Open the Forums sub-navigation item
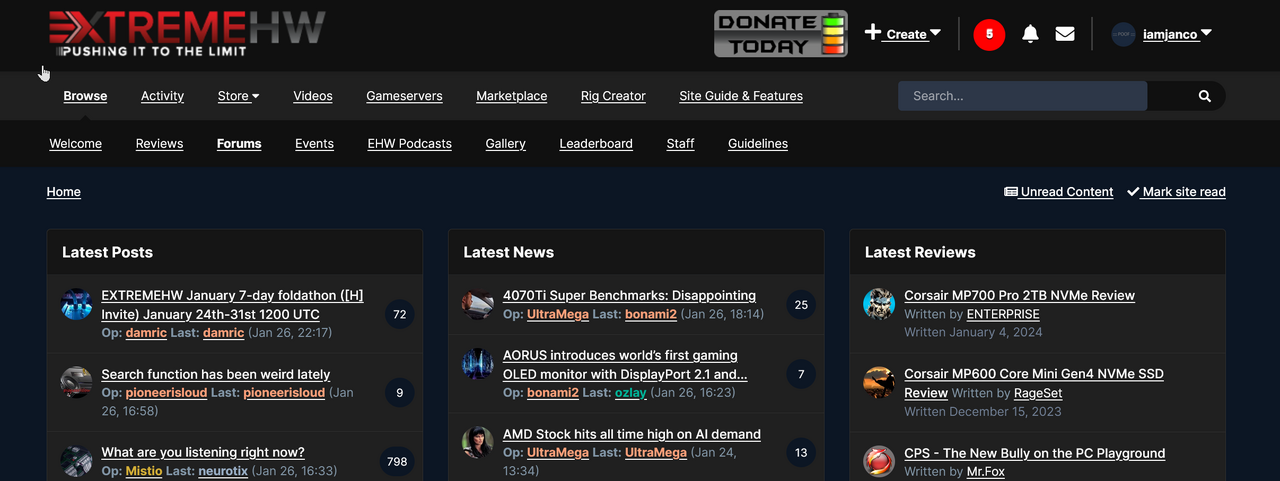 [239, 144]
